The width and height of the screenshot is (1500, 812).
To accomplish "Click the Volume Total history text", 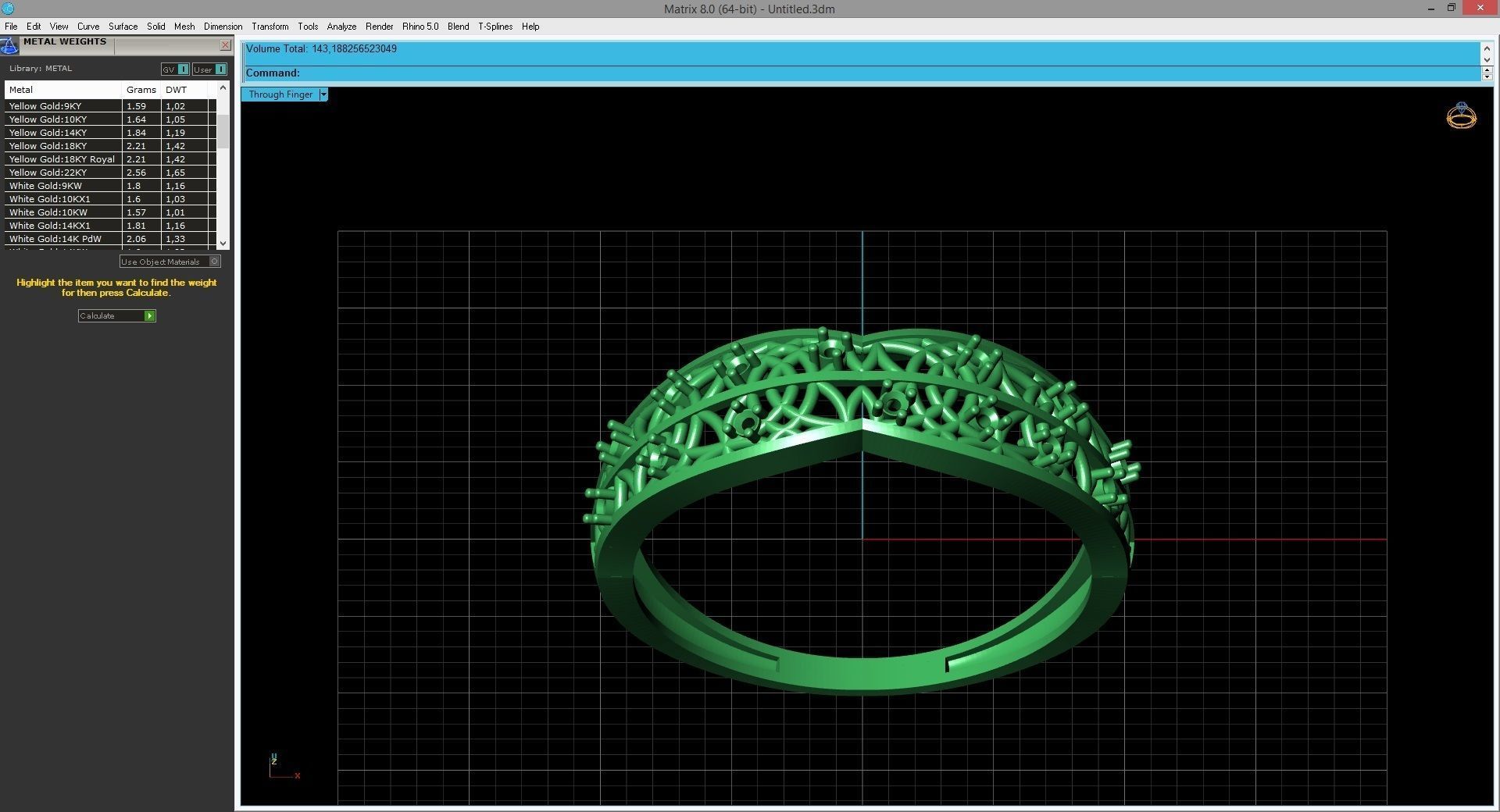I will 321,48.
